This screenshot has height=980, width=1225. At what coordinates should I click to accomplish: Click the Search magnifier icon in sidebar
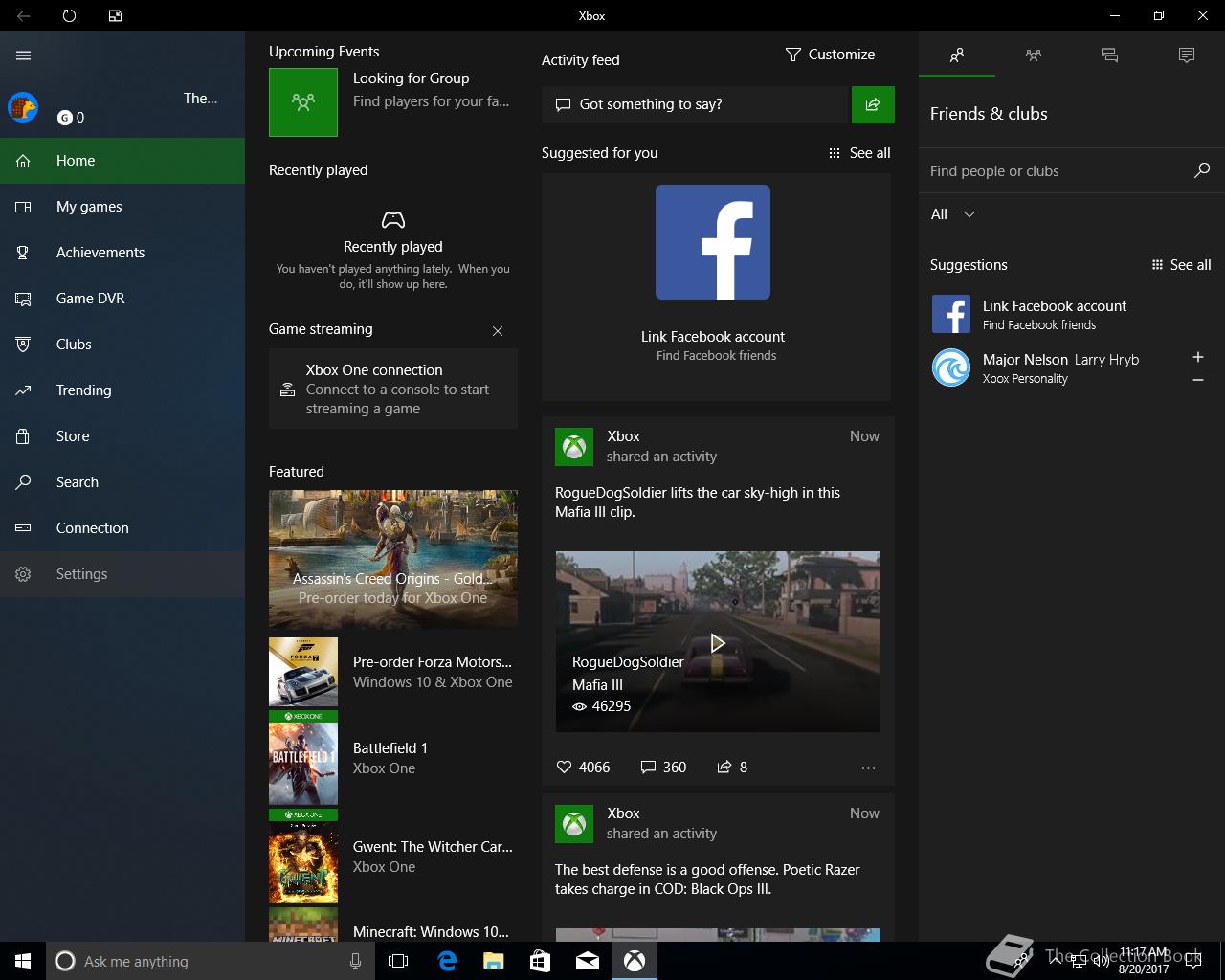point(23,482)
